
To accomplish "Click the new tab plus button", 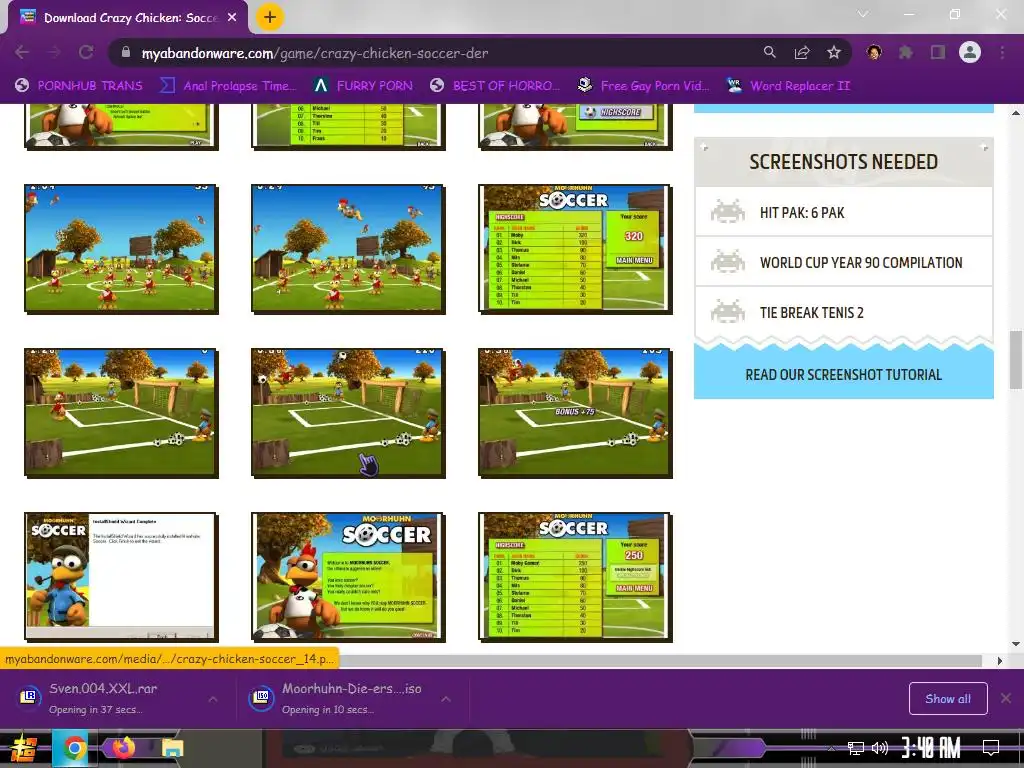I will coord(270,17).
